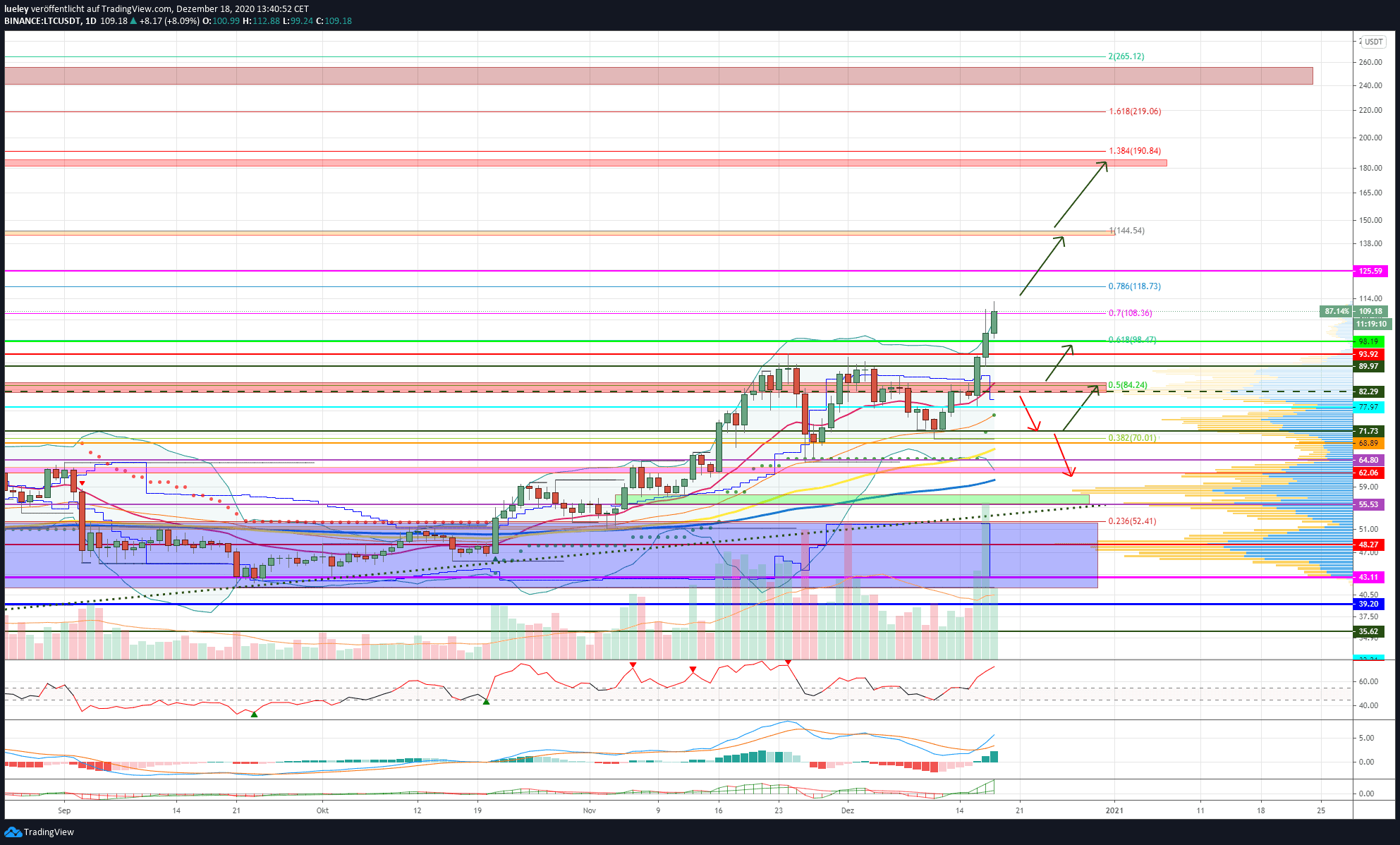Click the latest green candlestick on chart
This screenshot has width=1400, height=845.
(994, 322)
